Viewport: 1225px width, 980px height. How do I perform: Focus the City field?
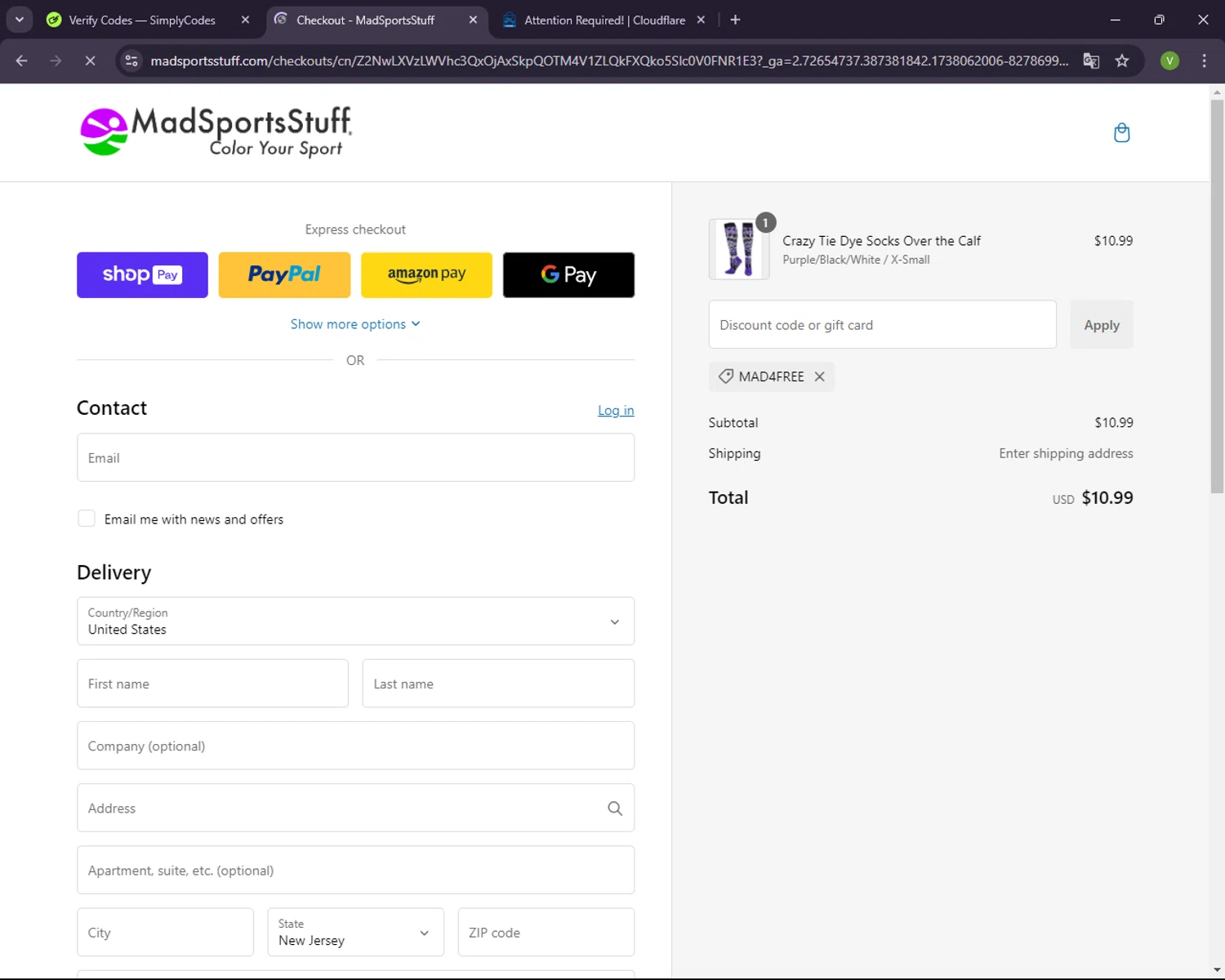click(x=165, y=932)
